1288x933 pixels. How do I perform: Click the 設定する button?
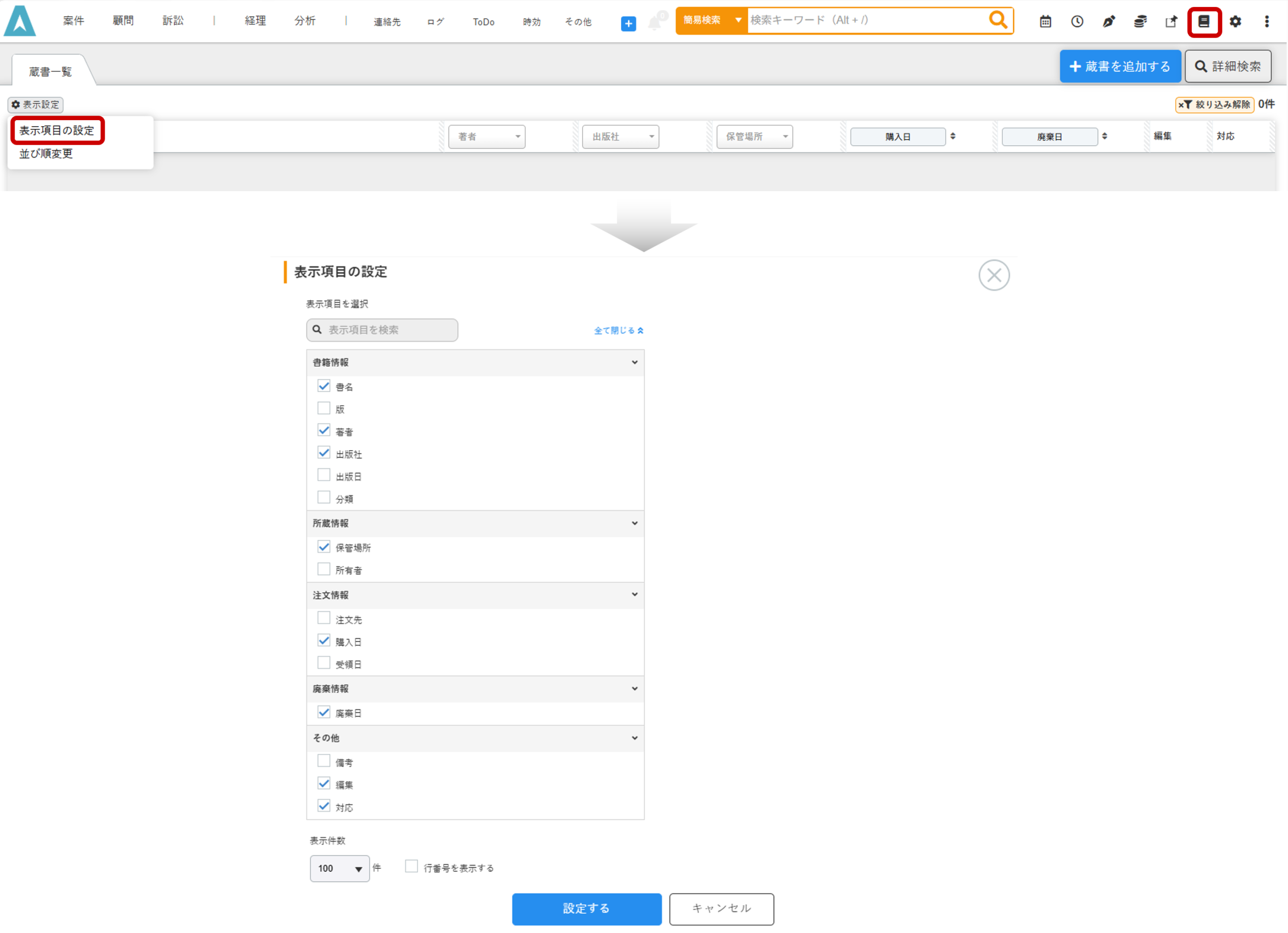587,910
